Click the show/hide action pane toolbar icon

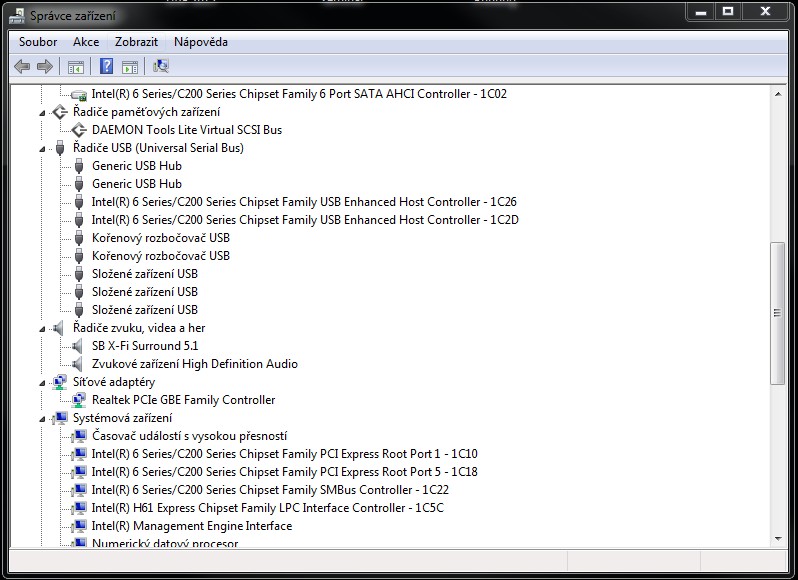pyautogui.click(x=130, y=67)
